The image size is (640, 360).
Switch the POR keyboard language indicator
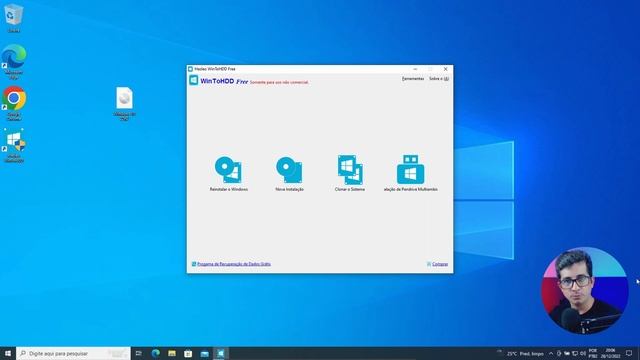tap(593, 353)
